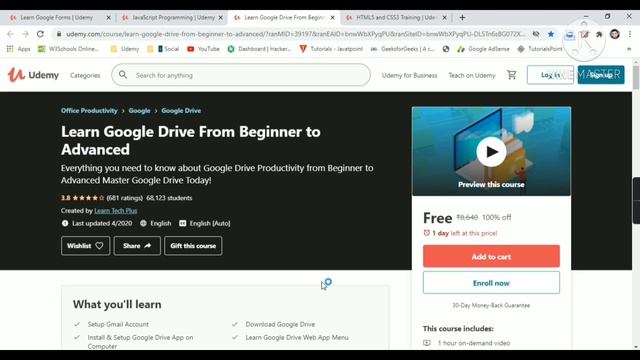Open the Chrome profile avatar
640x360 pixels.
pyautogui.click(x=615, y=34)
